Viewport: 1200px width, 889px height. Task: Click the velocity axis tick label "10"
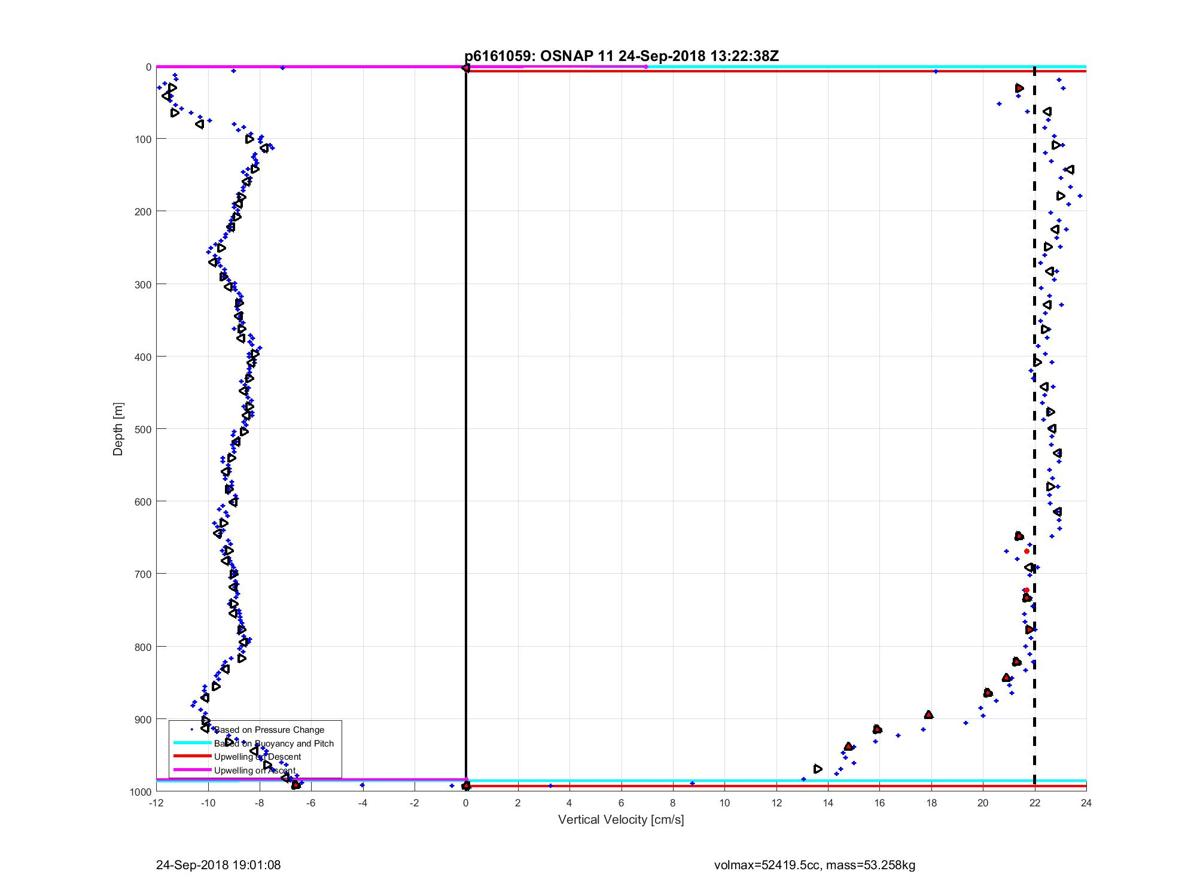724,803
